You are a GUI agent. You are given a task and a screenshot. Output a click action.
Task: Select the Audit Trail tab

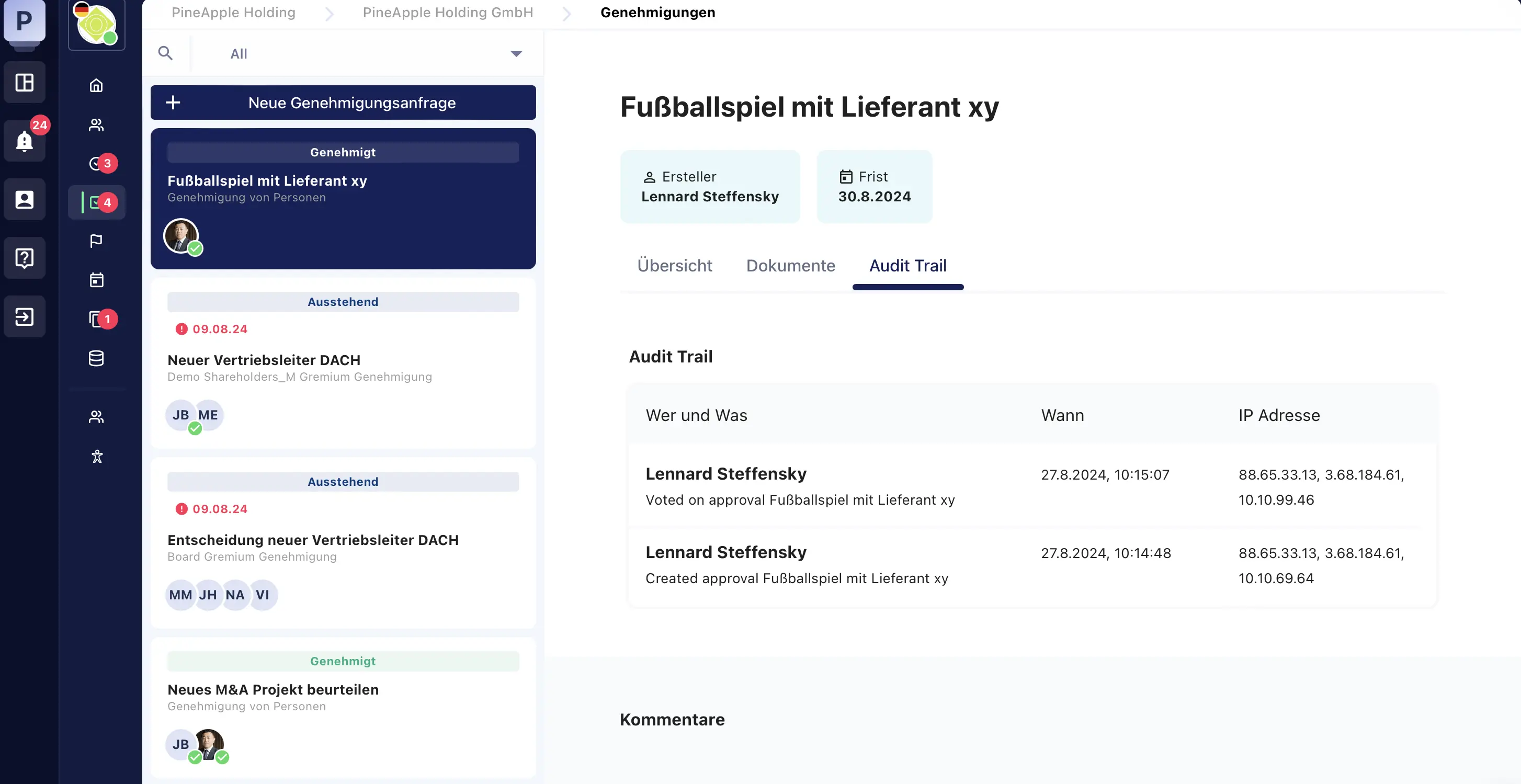(x=907, y=266)
